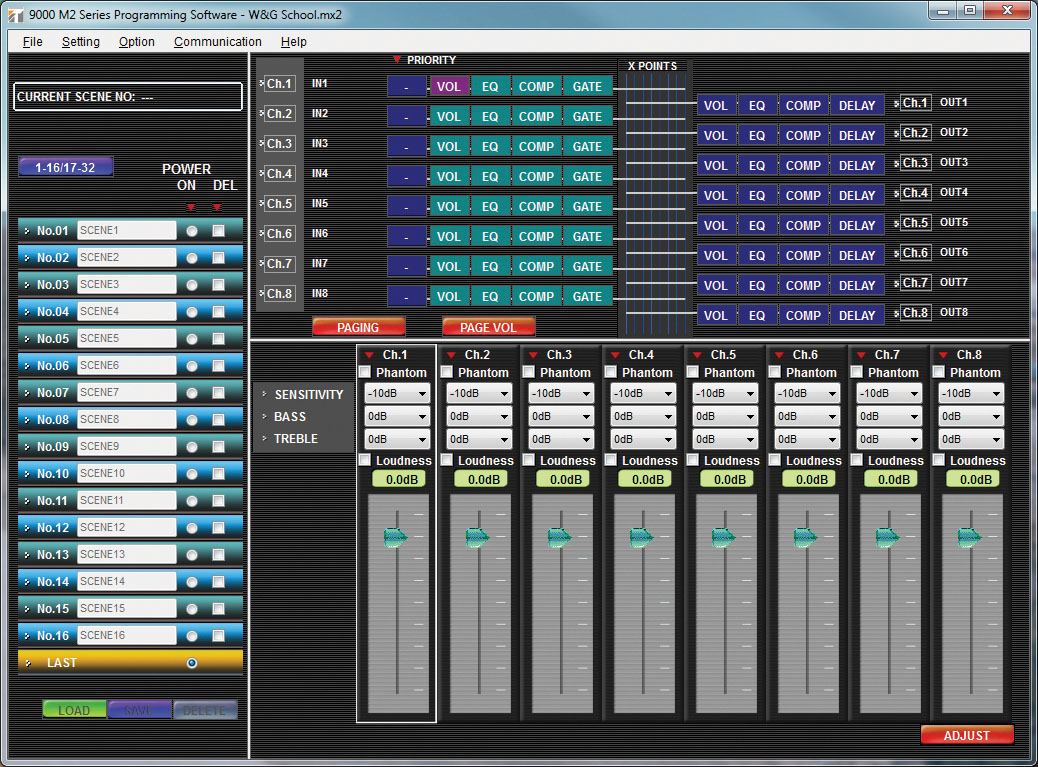Viewport: 1038px width, 767px height.
Task: Click the priority block for input Ch.2
Action: click(406, 117)
